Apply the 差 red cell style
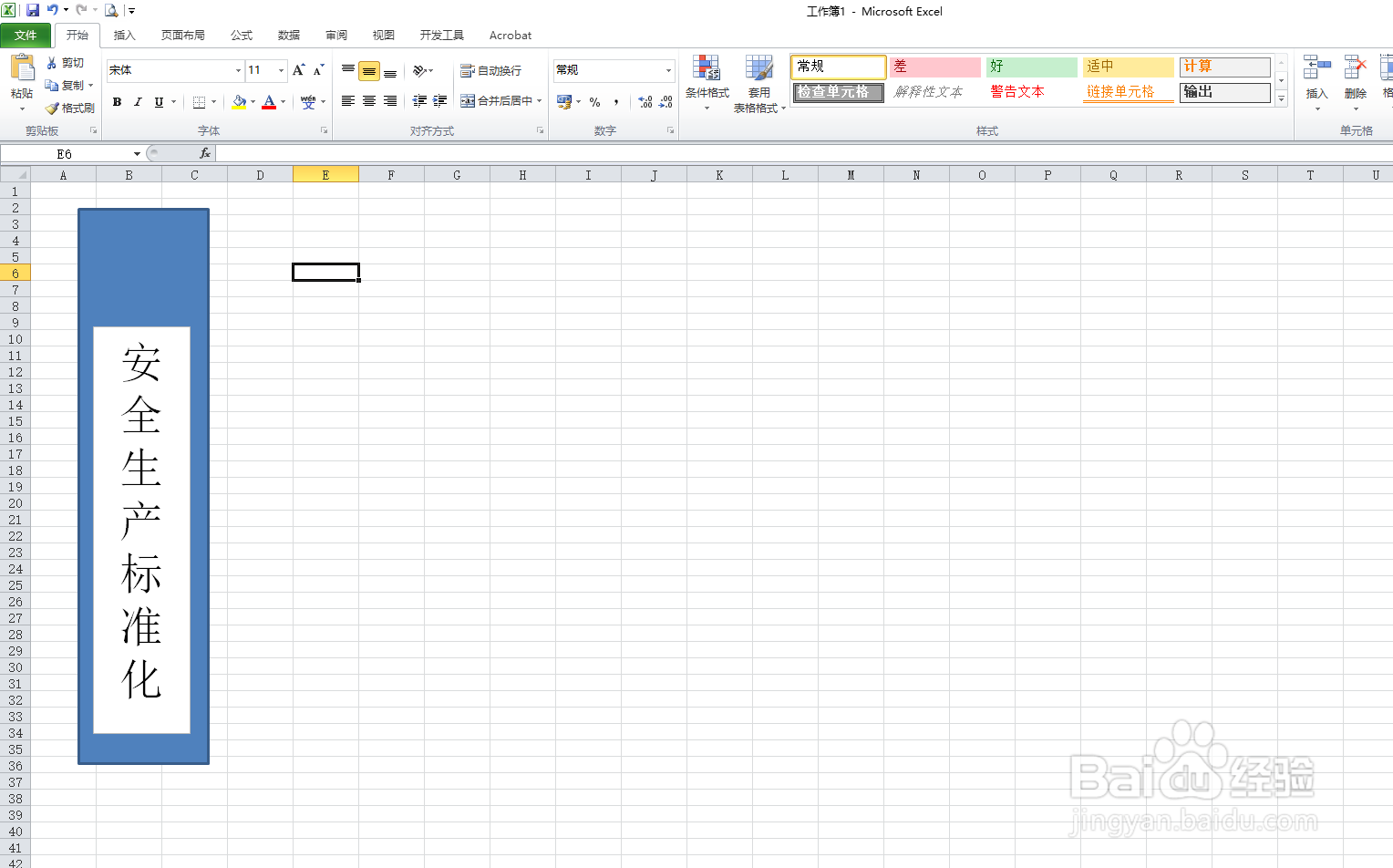Image resolution: width=1393 pixels, height=868 pixels. click(x=935, y=67)
